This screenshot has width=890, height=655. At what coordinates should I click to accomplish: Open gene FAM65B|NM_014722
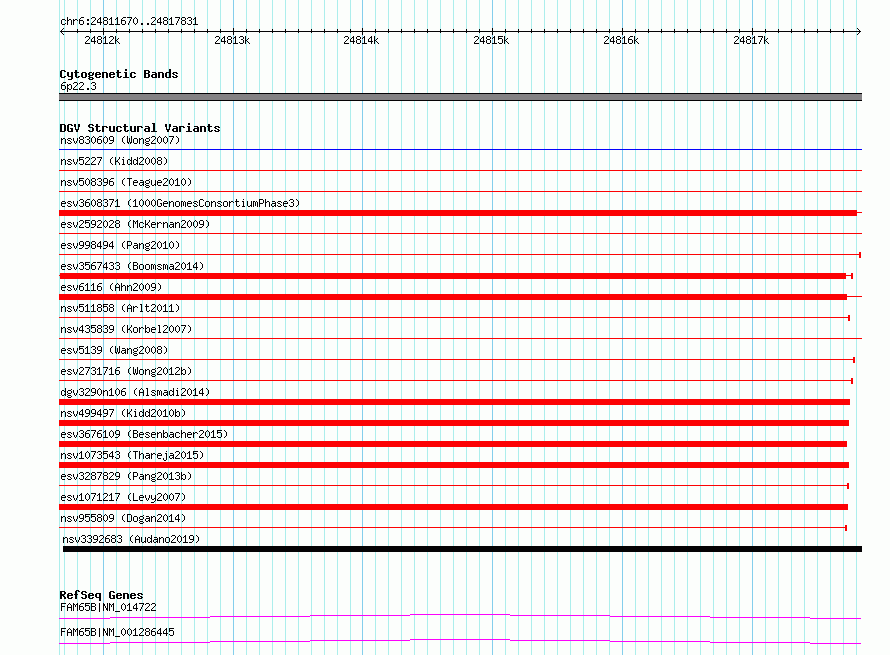click(108, 607)
